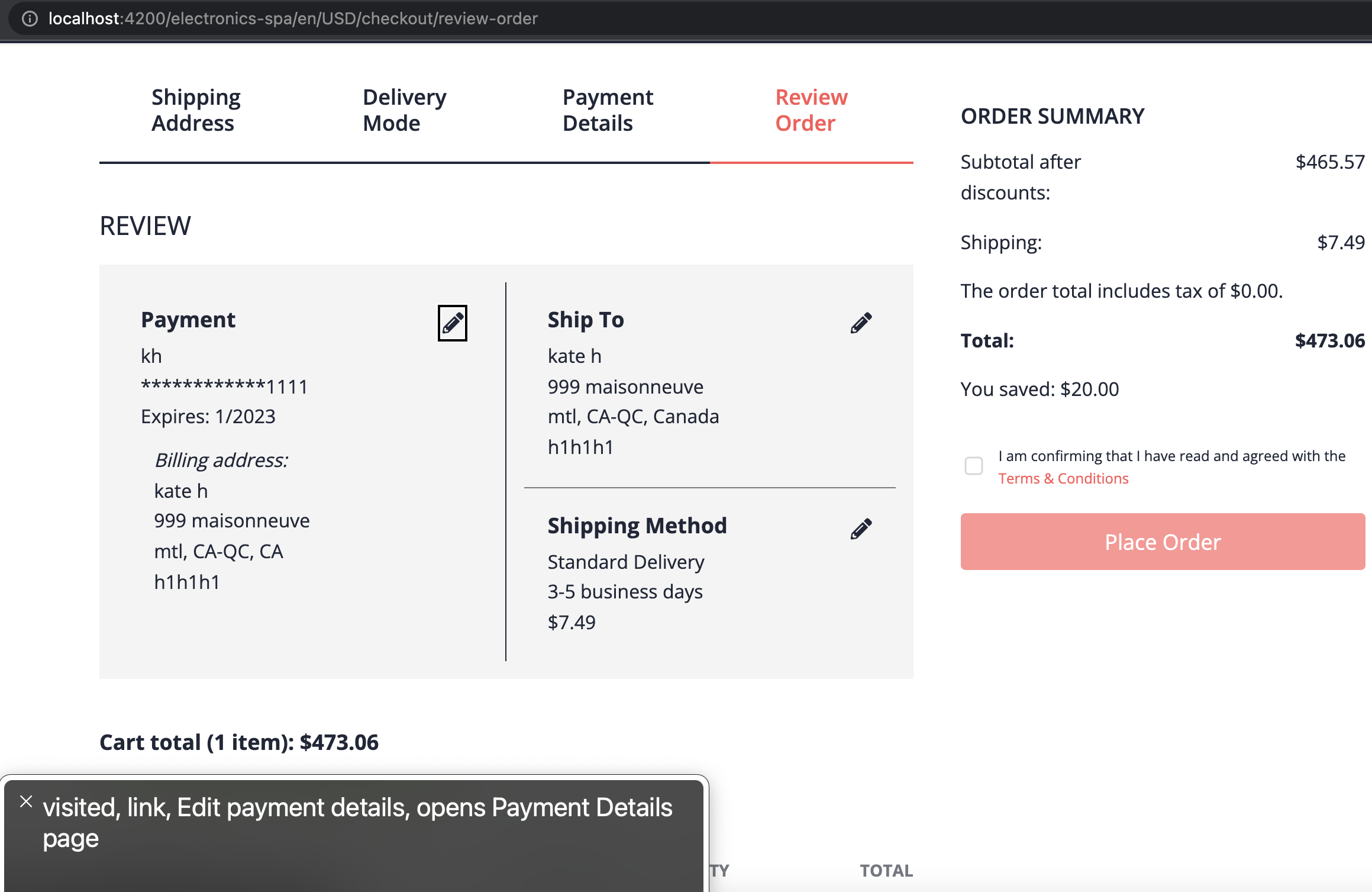Viewport: 1372px width, 892px height.
Task: Click the You saved: $20.00 text
Action: point(1039,388)
